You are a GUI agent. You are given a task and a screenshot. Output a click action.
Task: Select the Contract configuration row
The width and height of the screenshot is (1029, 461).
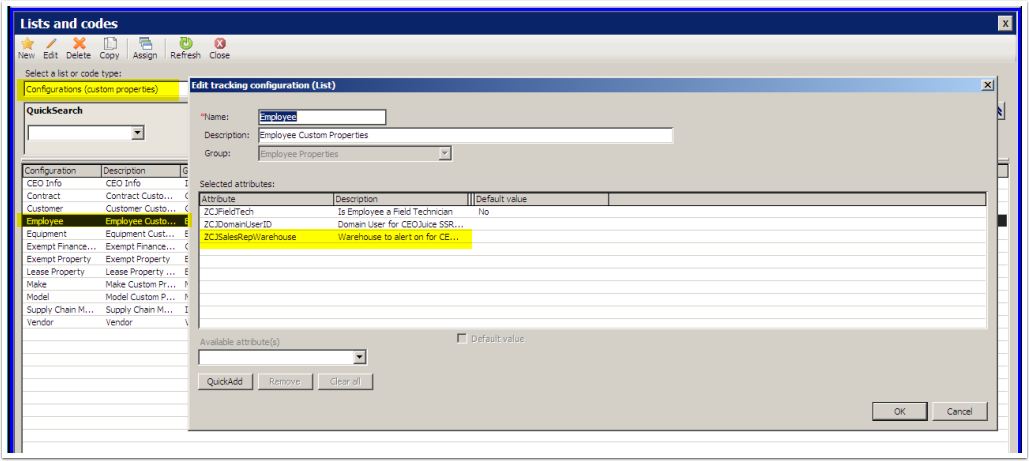pos(106,196)
